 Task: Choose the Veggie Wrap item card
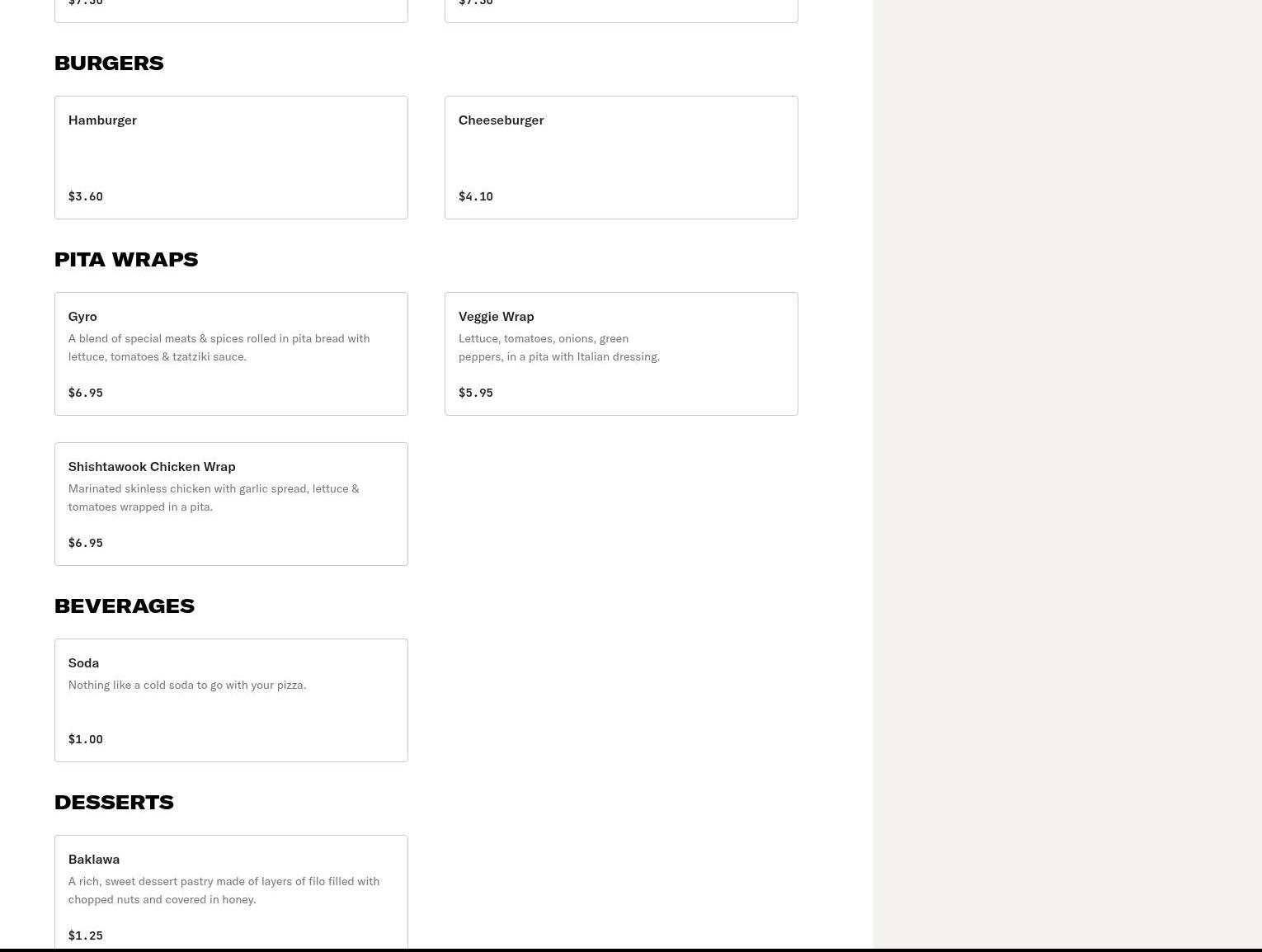click(621, 354)
